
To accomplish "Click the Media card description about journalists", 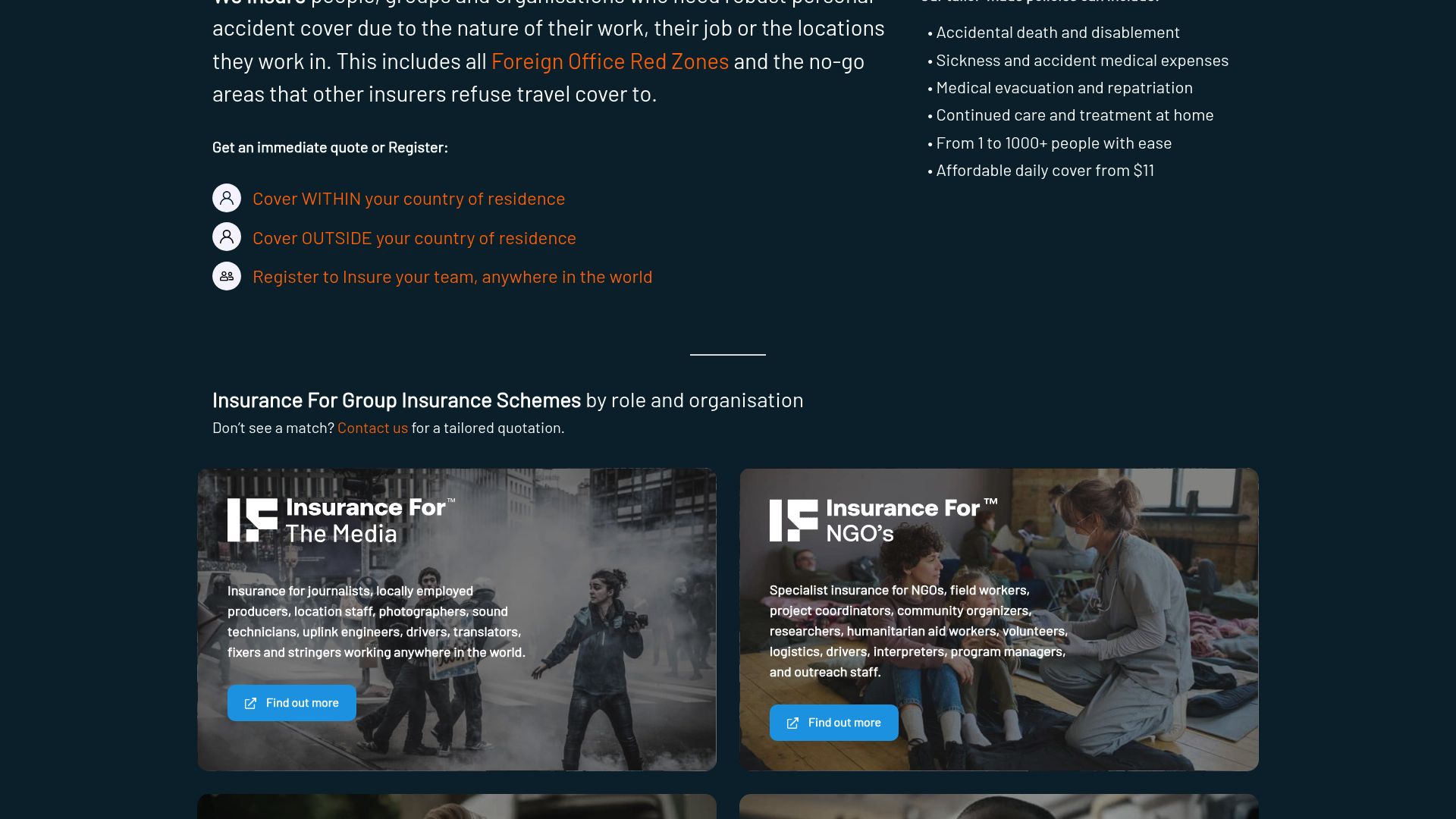I will point(376,621).
